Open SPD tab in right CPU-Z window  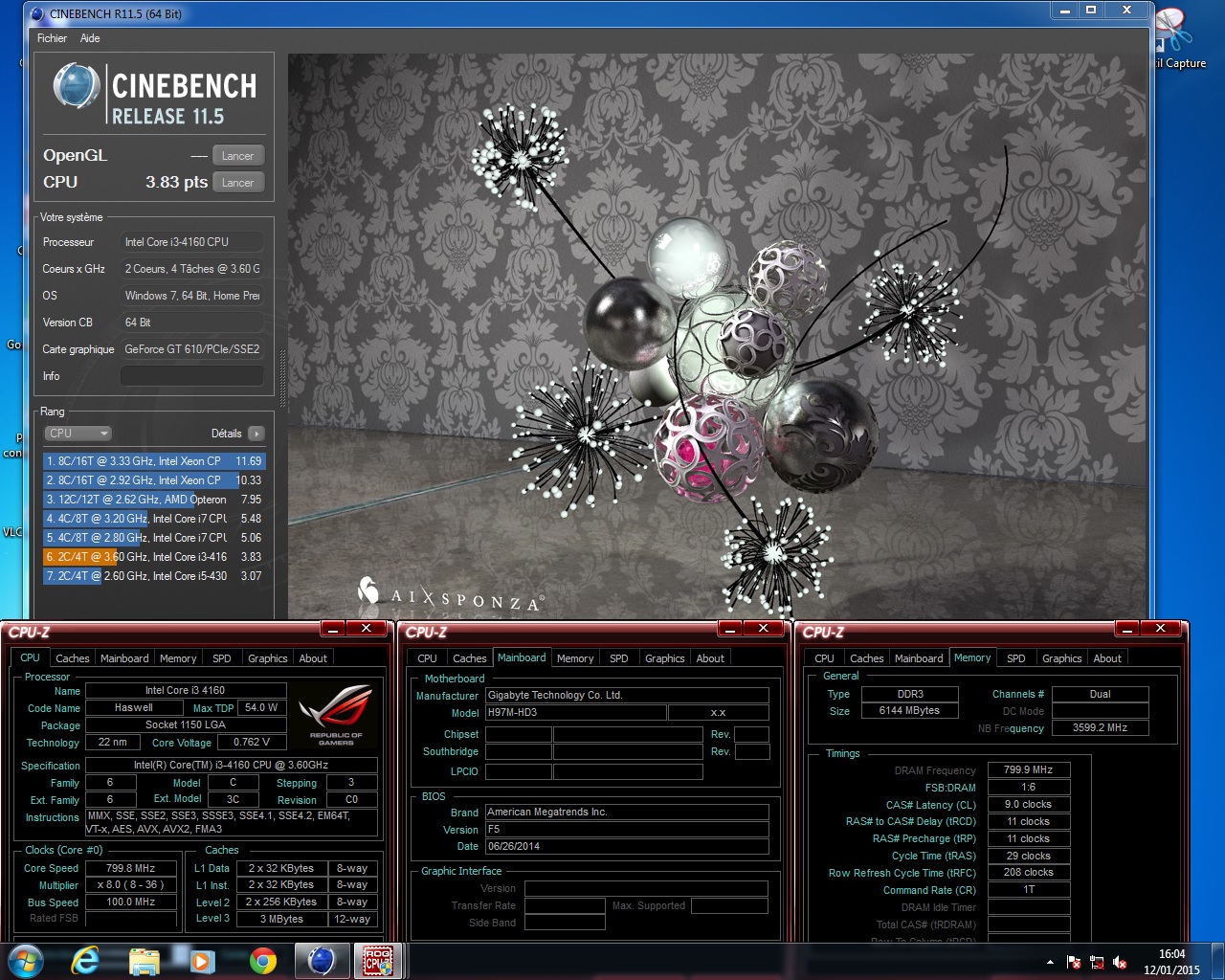tap(1016, 658)
